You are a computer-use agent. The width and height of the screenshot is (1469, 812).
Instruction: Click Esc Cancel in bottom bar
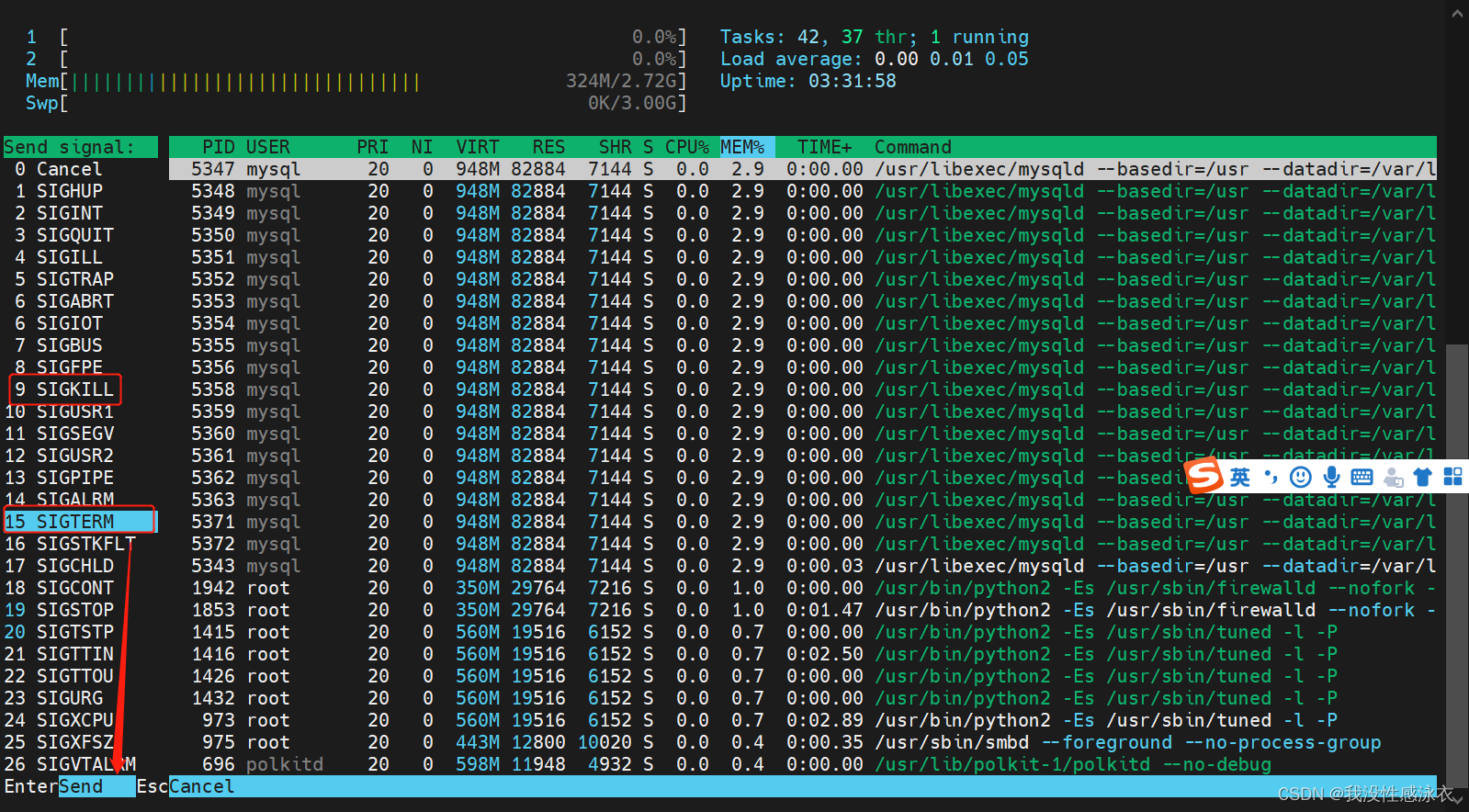click(186, 786)
